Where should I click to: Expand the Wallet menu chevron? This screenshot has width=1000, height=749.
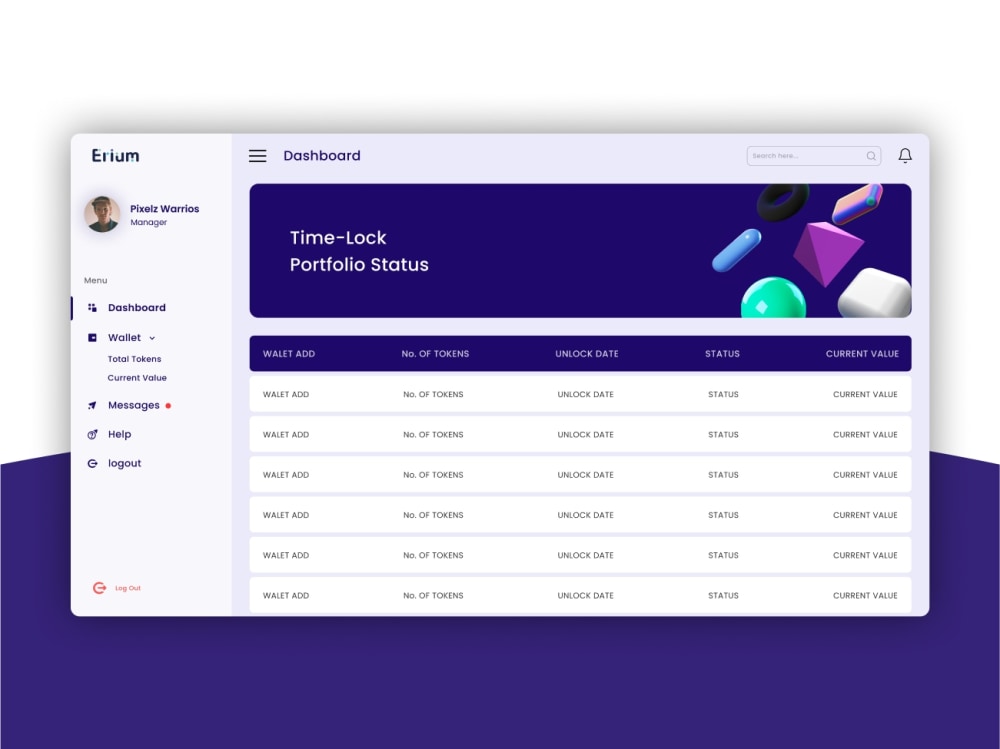click(x=150, y=337)
